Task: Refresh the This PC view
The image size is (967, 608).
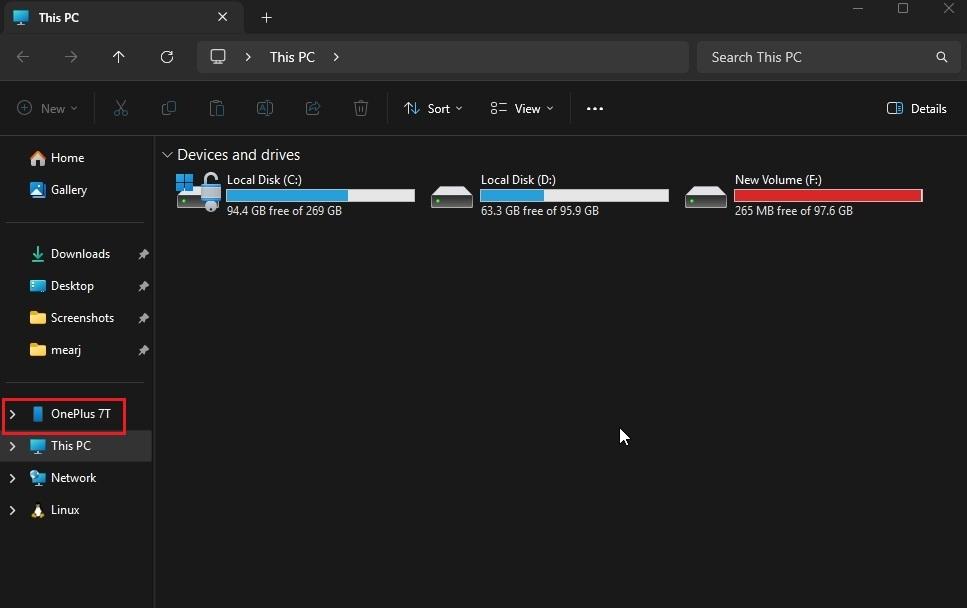Action: point(167,57)
